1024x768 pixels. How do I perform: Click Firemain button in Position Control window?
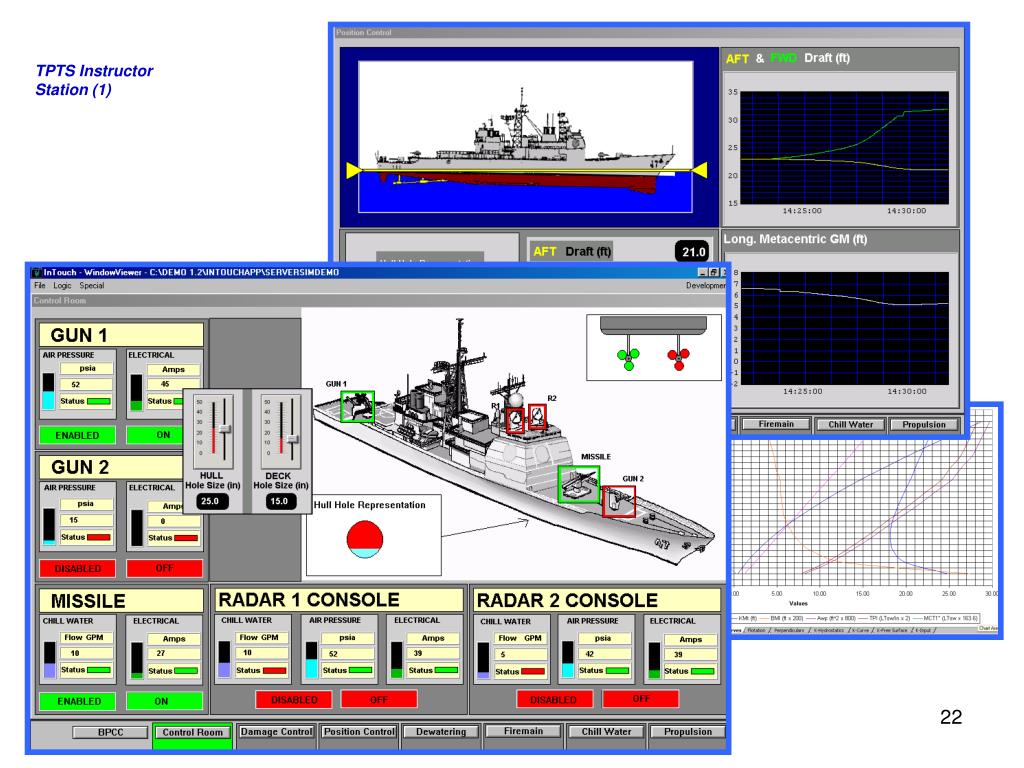776,424
